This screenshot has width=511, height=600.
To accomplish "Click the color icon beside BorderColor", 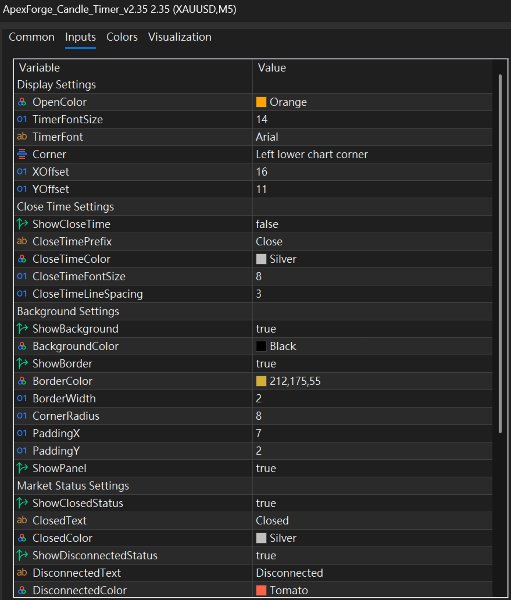I will (x=22, y=381).
